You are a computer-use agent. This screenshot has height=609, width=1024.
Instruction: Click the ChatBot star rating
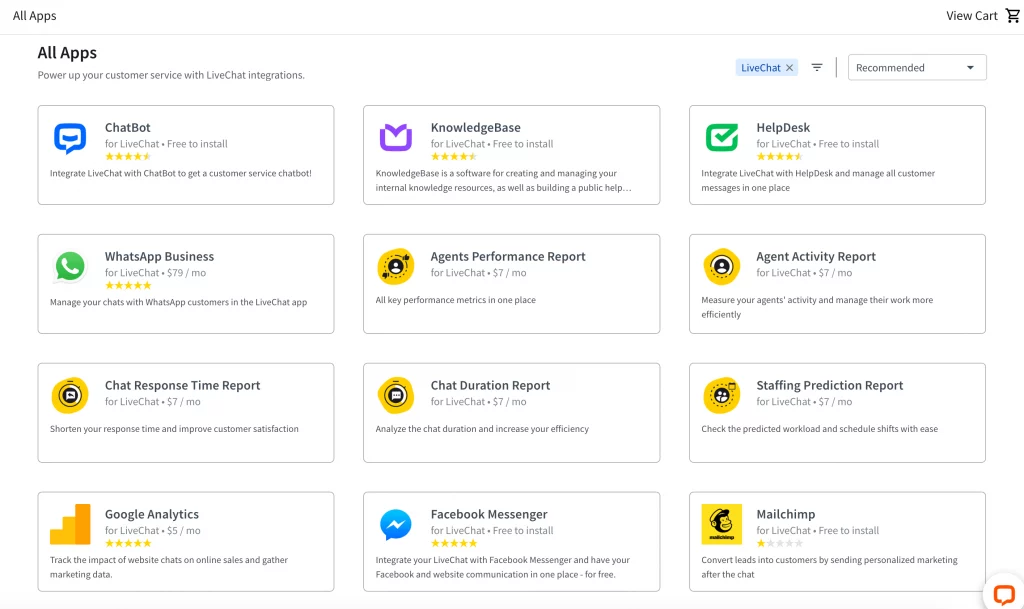coord(128,157)
